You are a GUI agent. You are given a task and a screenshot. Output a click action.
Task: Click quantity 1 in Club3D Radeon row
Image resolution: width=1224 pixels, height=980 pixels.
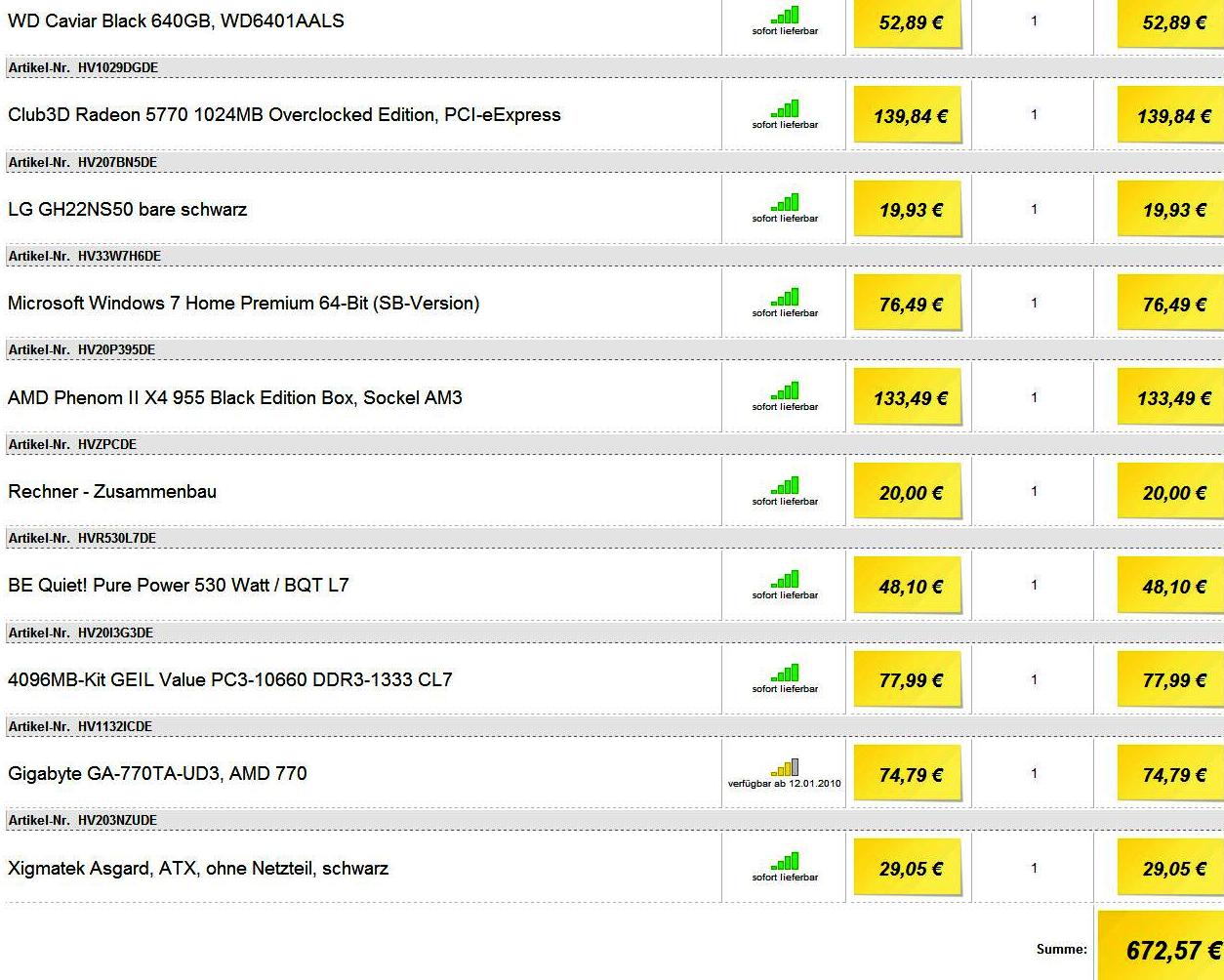pos(1034,115)
